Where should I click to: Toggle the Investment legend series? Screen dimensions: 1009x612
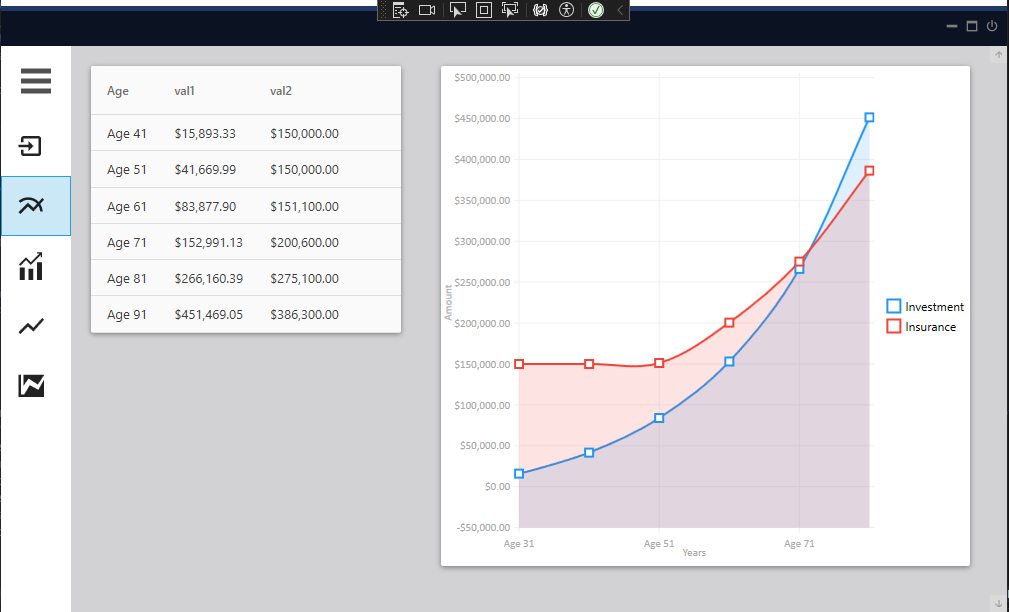point(925,306)
